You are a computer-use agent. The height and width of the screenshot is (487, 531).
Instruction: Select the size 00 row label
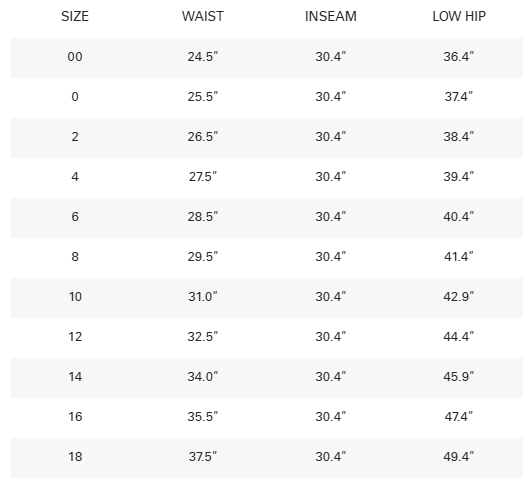pos(75,57)
